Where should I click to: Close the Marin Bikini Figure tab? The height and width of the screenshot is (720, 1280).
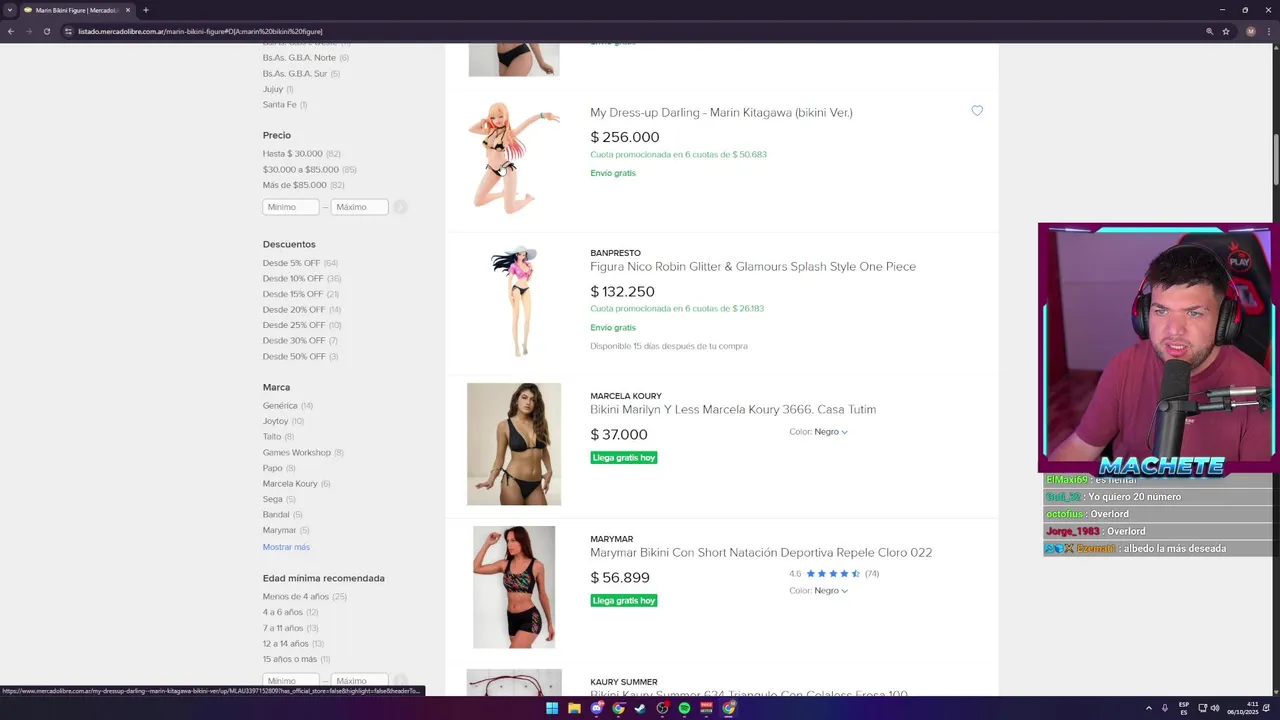click(128, 10)
